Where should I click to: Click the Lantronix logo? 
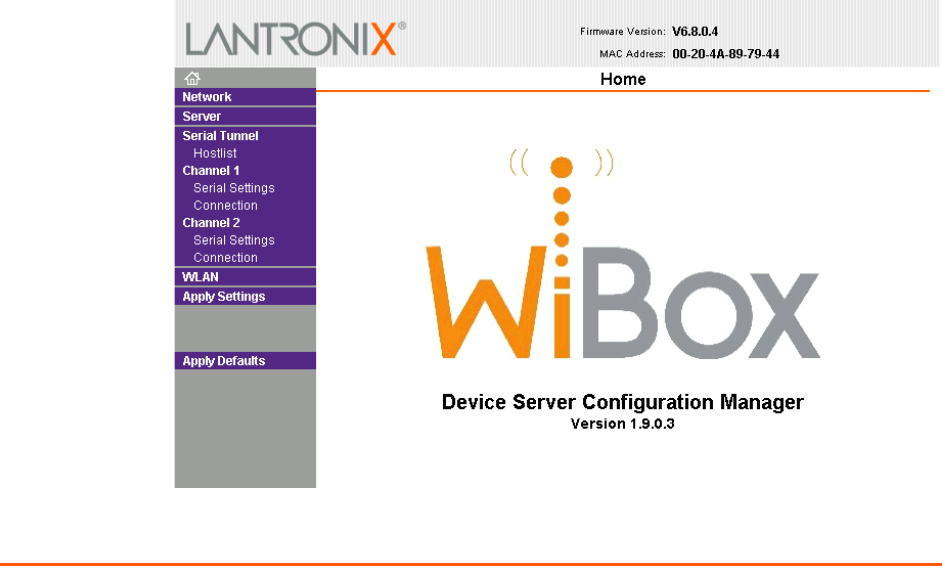click(x=295, y=38)
